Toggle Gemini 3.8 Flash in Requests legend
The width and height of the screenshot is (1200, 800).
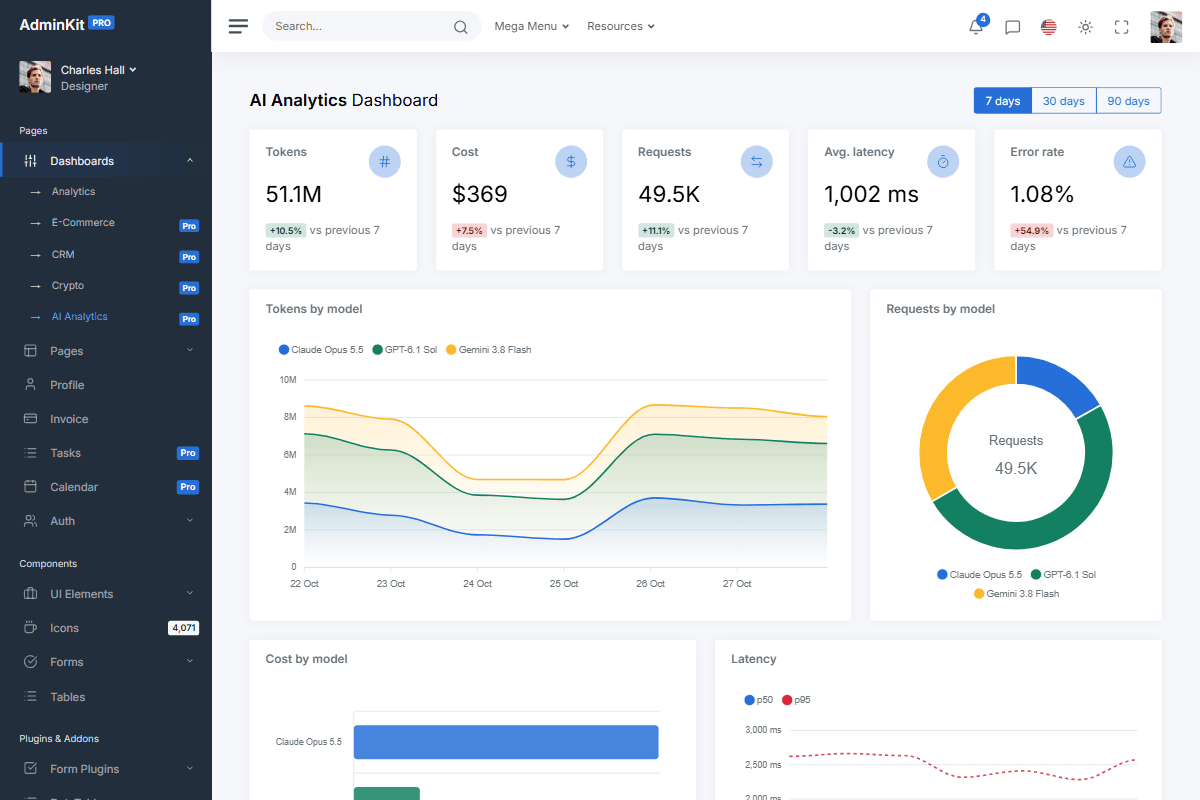pyautogui.click(x=1016, y=594)
